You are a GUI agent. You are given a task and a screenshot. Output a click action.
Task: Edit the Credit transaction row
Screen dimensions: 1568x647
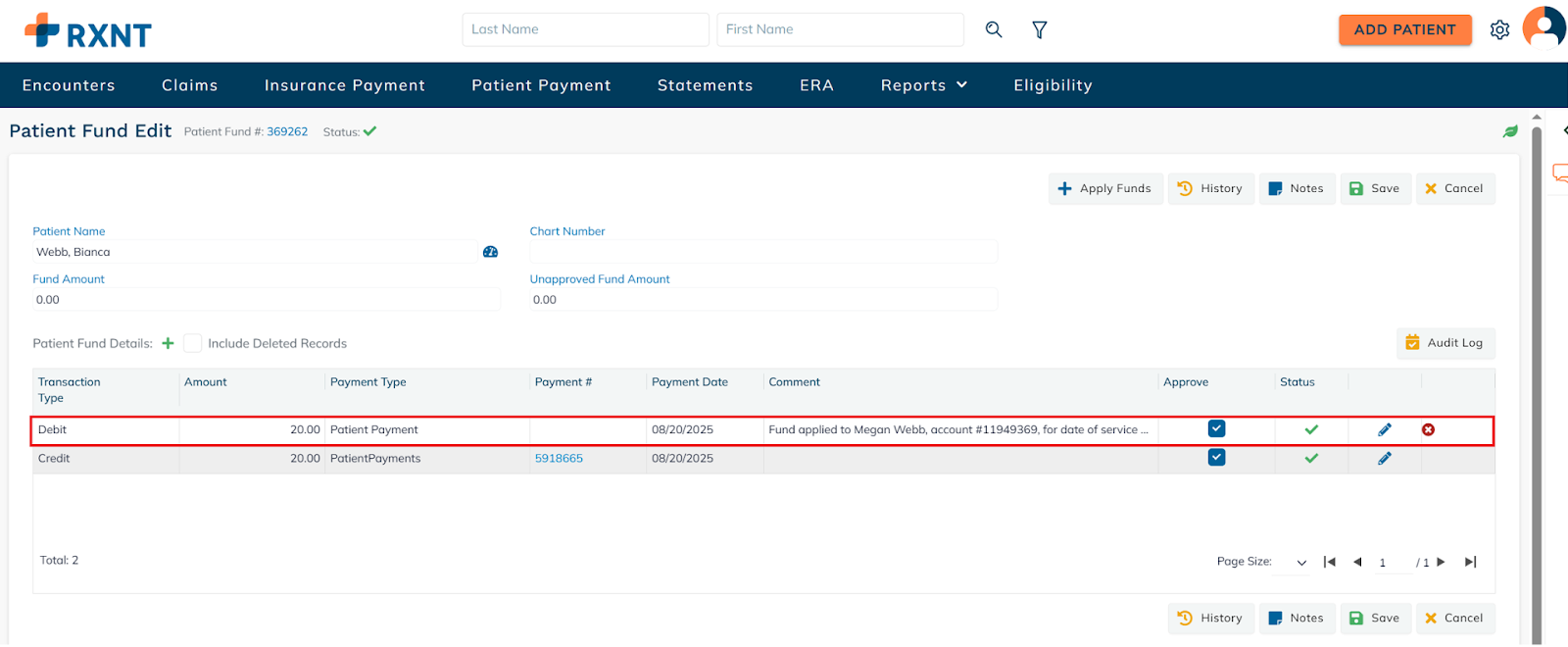click(1385, 458)
